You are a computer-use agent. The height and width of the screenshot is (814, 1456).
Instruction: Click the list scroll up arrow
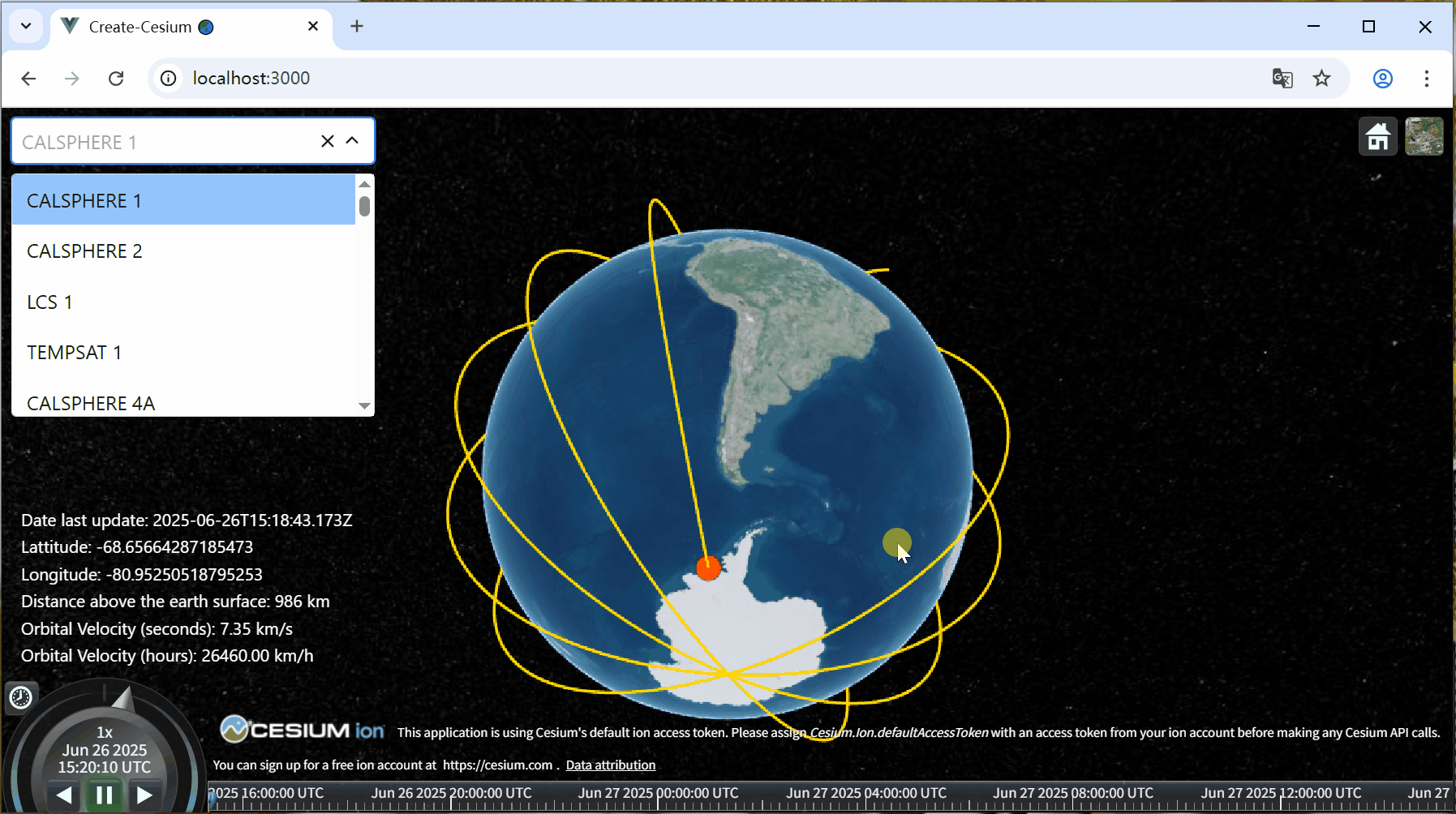[x=365, y=184]
